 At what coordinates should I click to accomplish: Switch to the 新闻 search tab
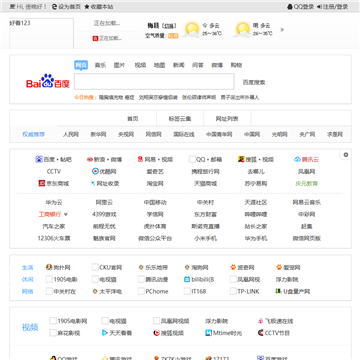tap(179, 65)
